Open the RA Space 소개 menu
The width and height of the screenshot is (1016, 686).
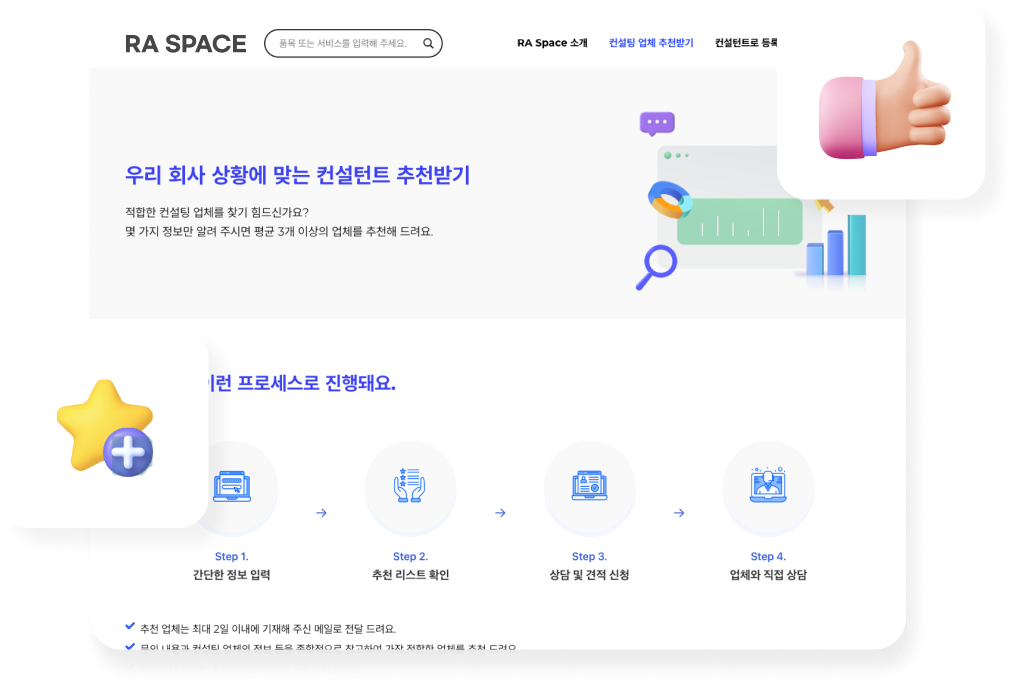point(552,44)
